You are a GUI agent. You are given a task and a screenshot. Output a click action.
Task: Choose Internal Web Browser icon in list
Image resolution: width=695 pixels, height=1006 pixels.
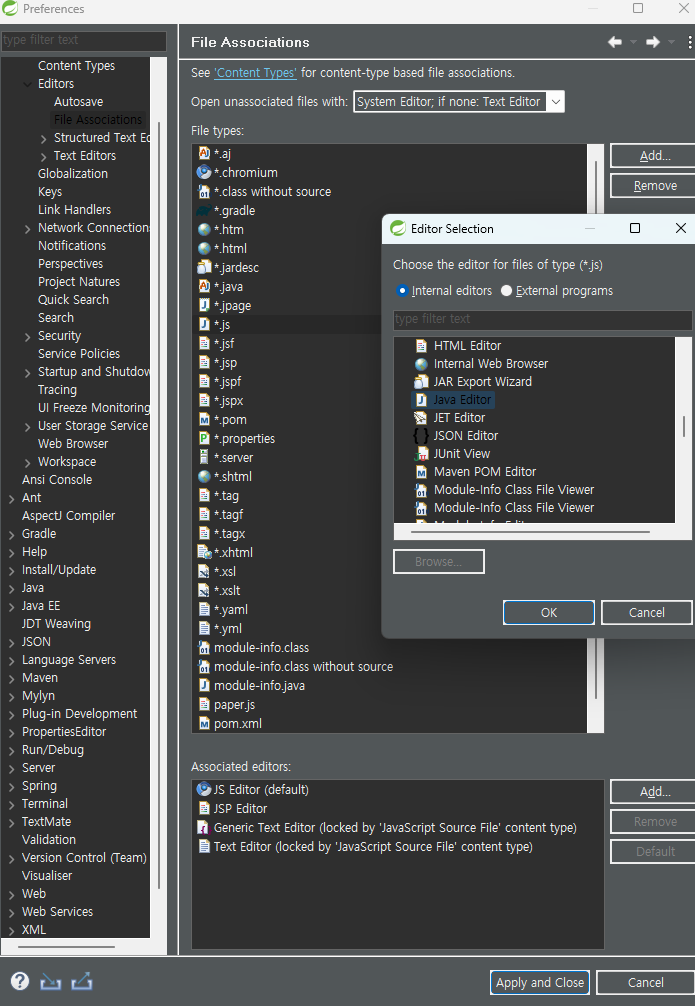click(x=421, y=364)
